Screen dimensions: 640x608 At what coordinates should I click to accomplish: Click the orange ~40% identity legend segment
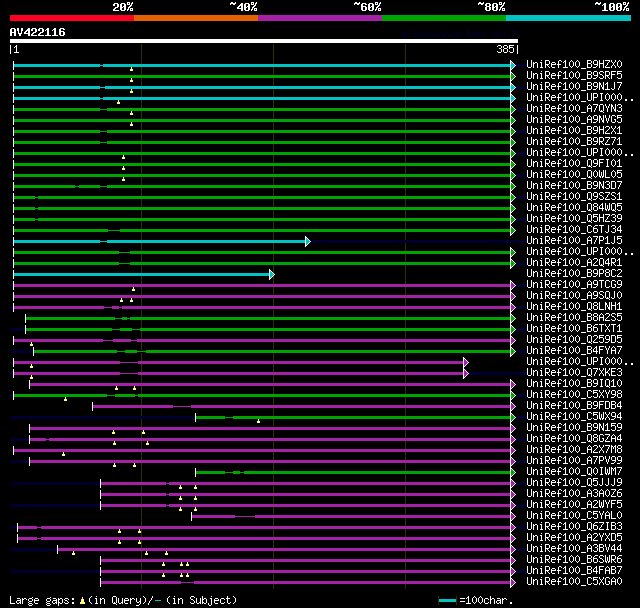(x=196, y=18)
